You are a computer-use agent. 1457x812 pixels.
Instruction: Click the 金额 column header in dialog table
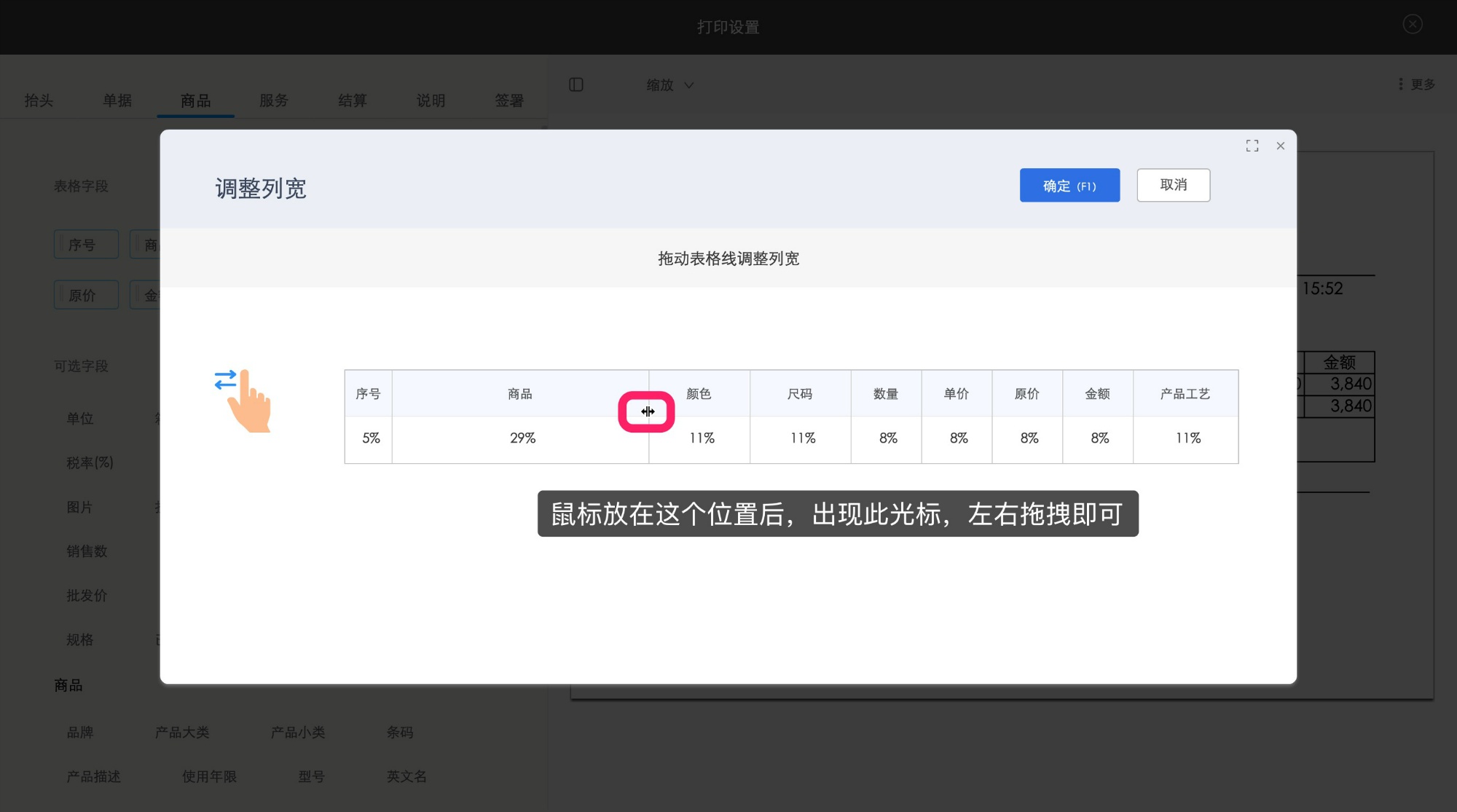pos(1098,394)
